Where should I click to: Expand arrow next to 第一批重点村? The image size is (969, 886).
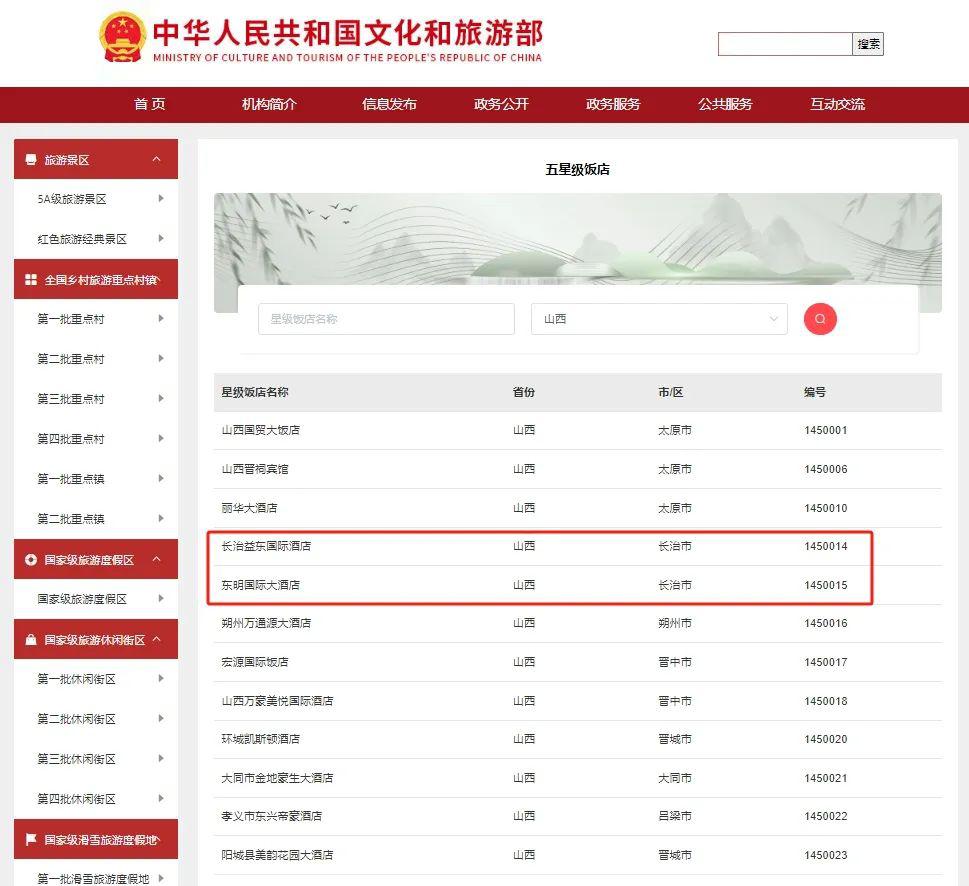(x=161, y=318)
